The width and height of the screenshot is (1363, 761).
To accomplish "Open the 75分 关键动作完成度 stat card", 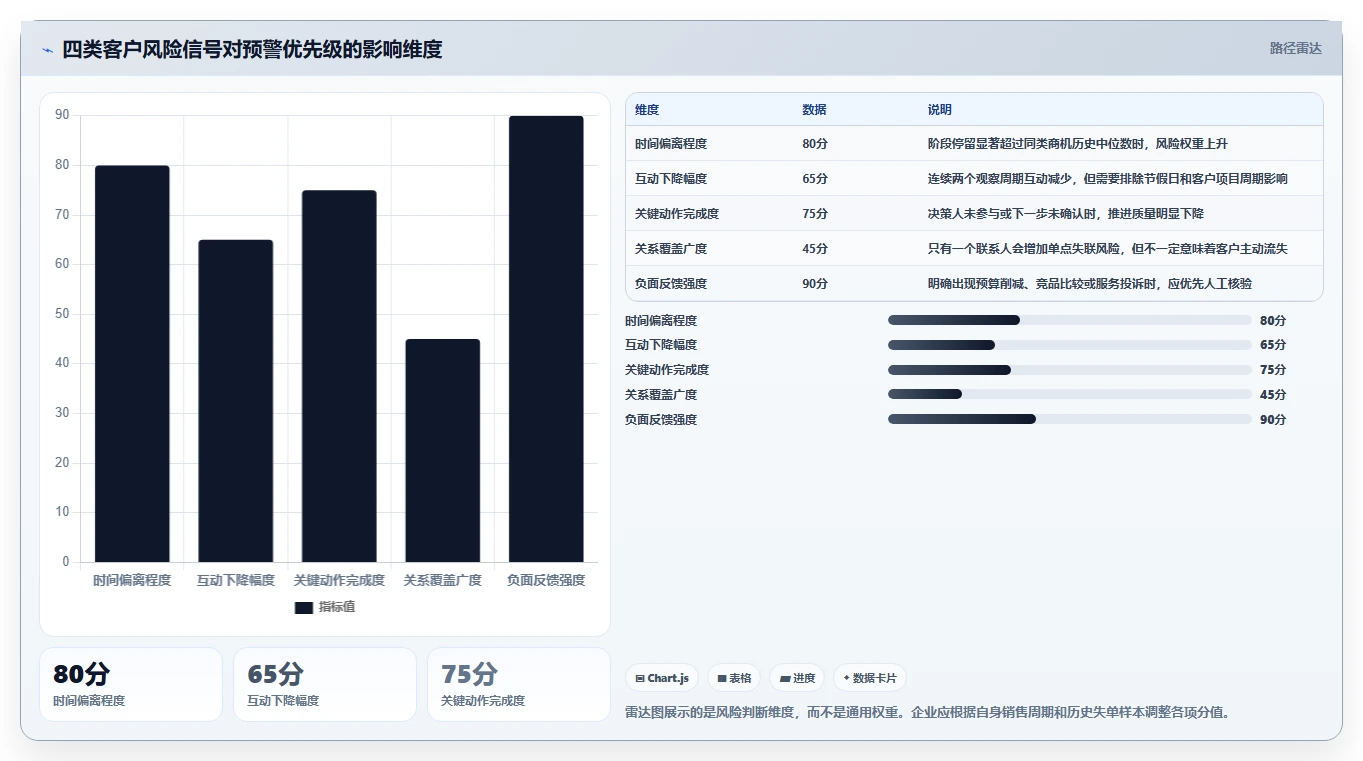I will pyautogui.click(x=519, y=685).
